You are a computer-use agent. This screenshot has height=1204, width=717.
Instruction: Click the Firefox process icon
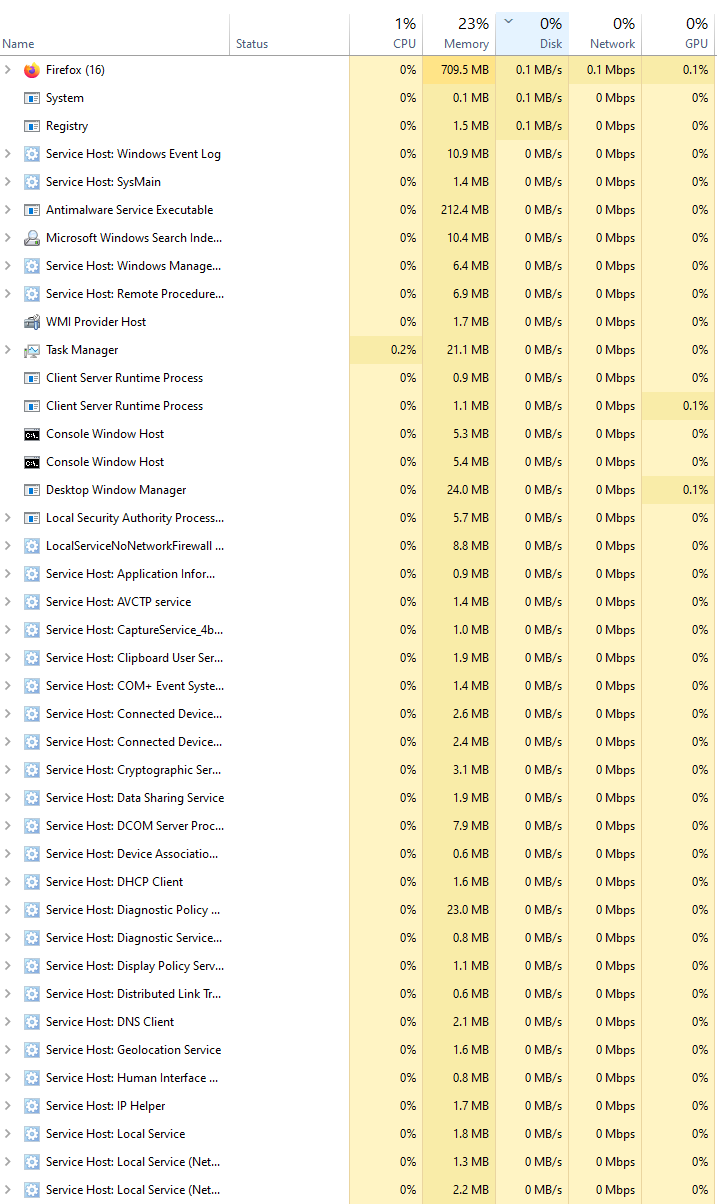point(31,70)
